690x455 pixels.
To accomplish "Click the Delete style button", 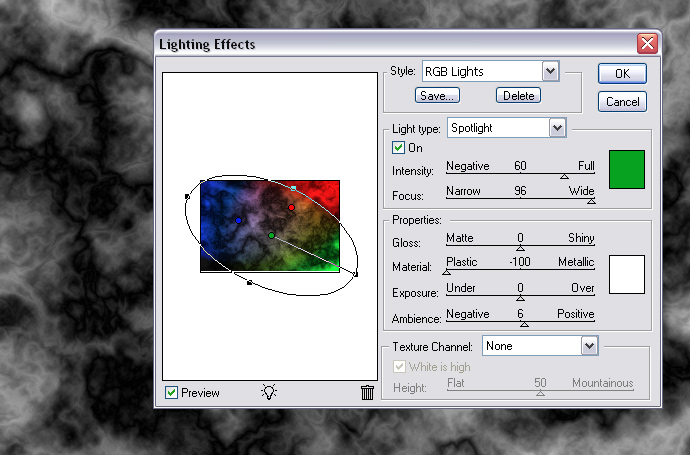I will click(x=518, y=95).
